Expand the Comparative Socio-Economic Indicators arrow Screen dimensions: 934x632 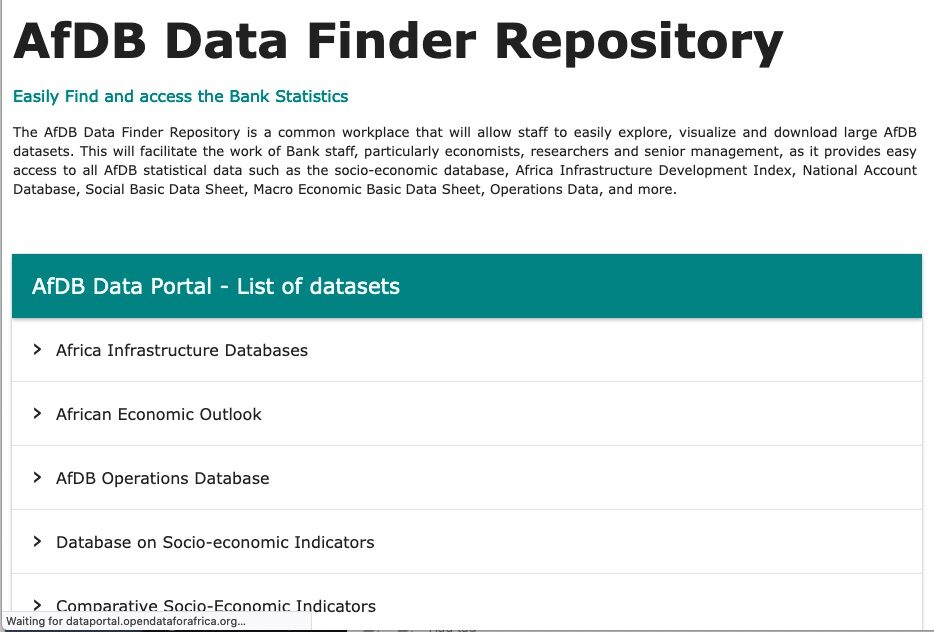tap(37, 605)
